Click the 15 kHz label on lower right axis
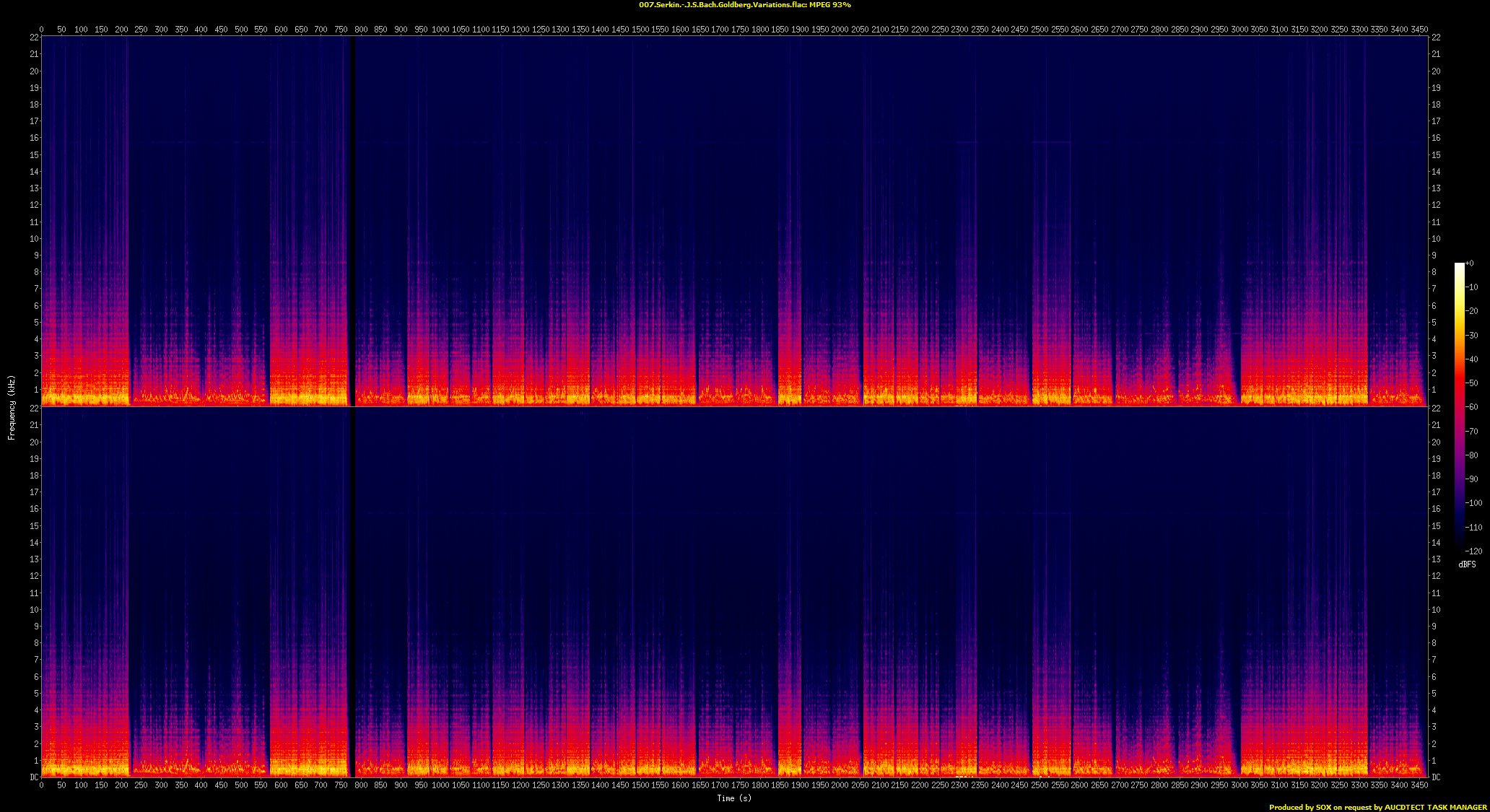This screenshot has height=812, width=1490. coord(1437,526)
